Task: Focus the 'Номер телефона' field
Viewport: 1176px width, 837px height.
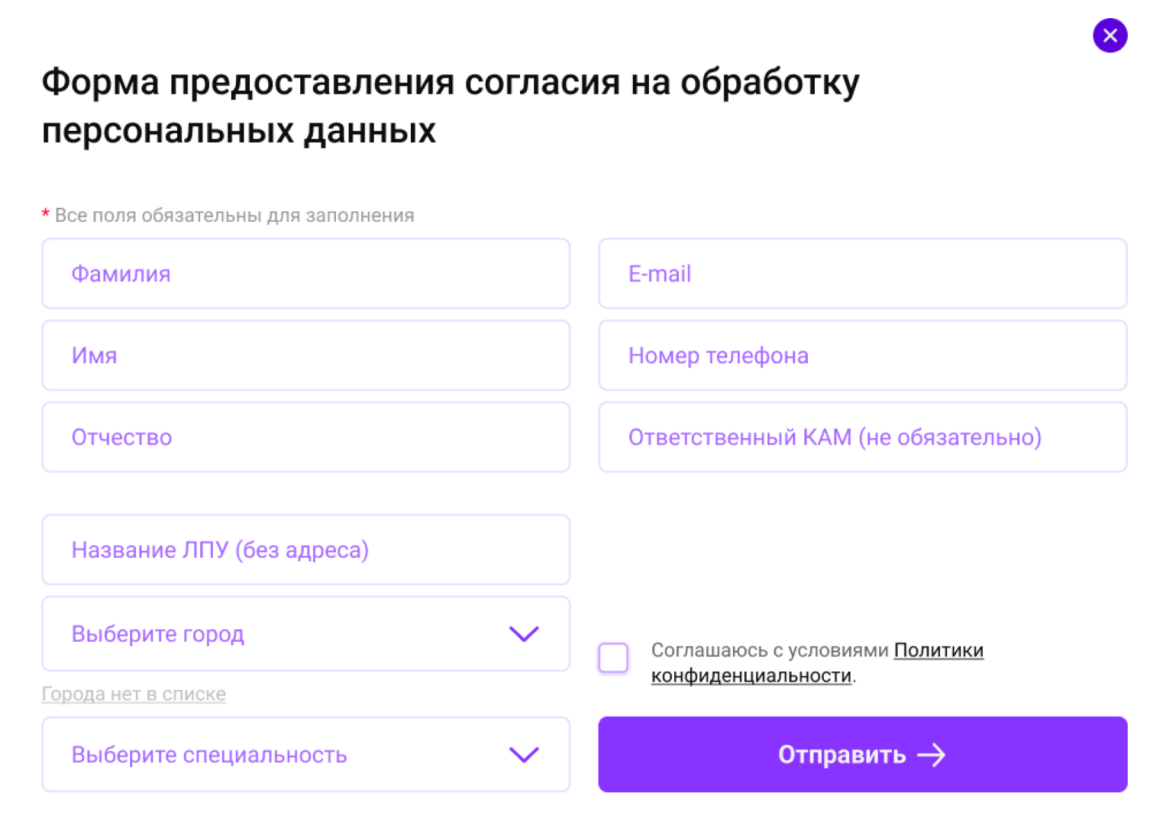Action: click(x=862, y=356)
